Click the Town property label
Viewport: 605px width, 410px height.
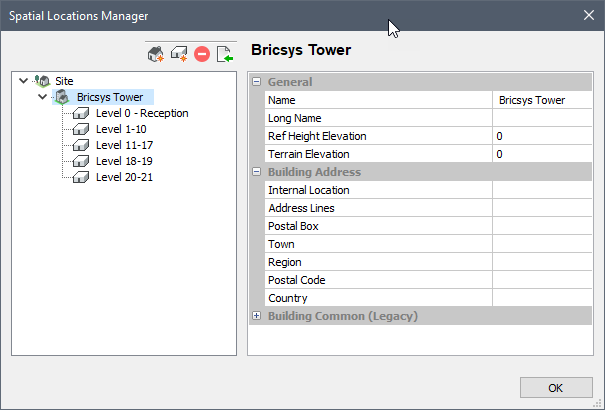(281, 244)
